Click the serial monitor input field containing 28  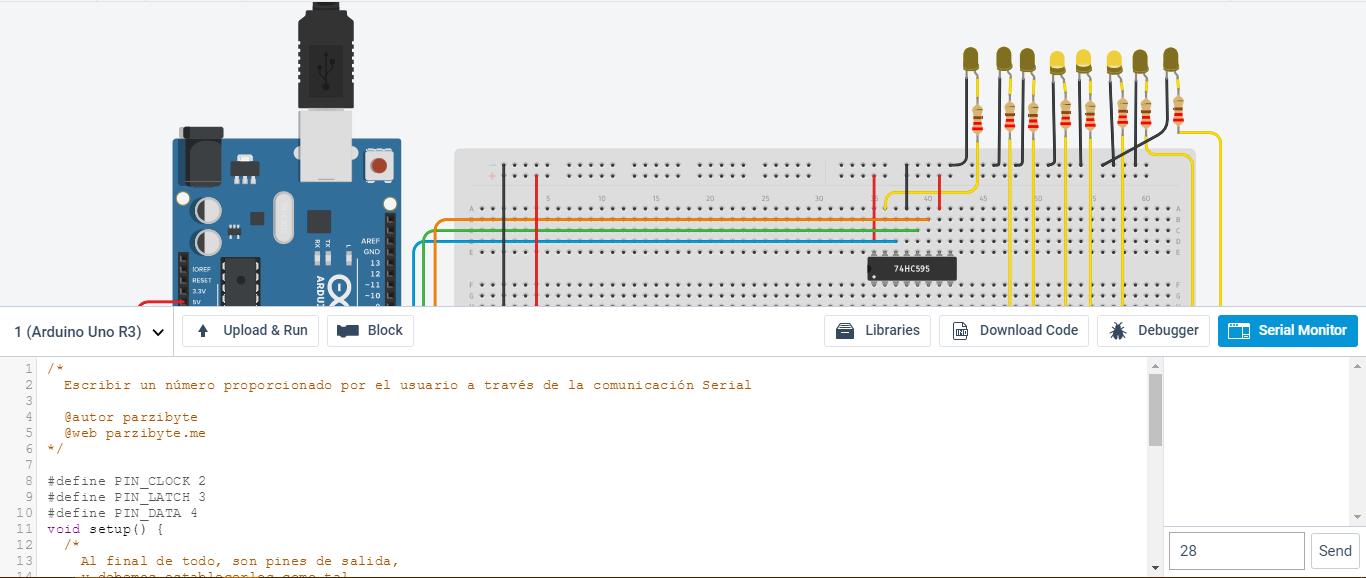1236,551
